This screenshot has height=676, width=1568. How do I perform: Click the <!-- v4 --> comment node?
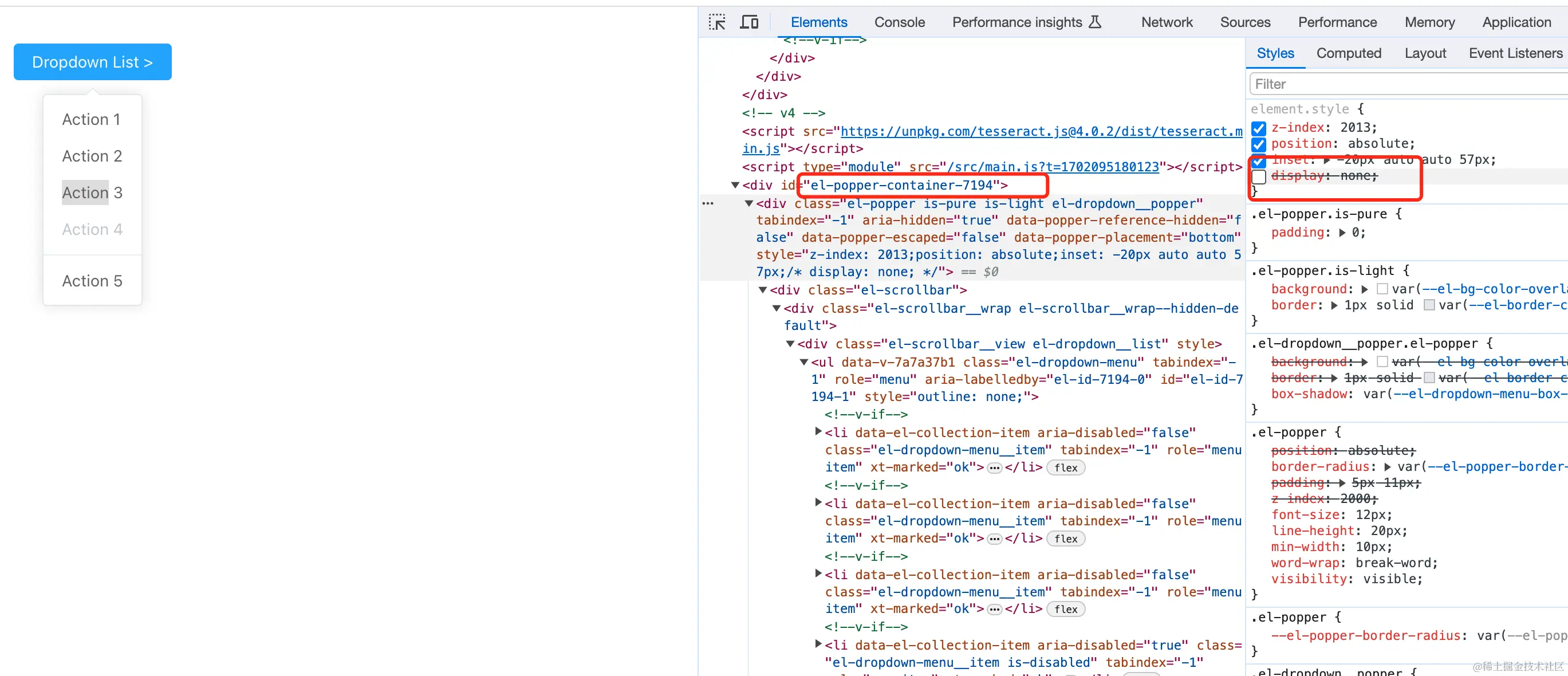point(783,113)
